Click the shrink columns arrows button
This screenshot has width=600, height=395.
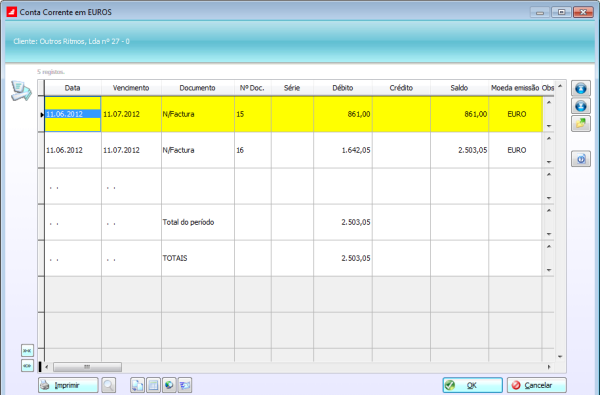coord(27,351)
